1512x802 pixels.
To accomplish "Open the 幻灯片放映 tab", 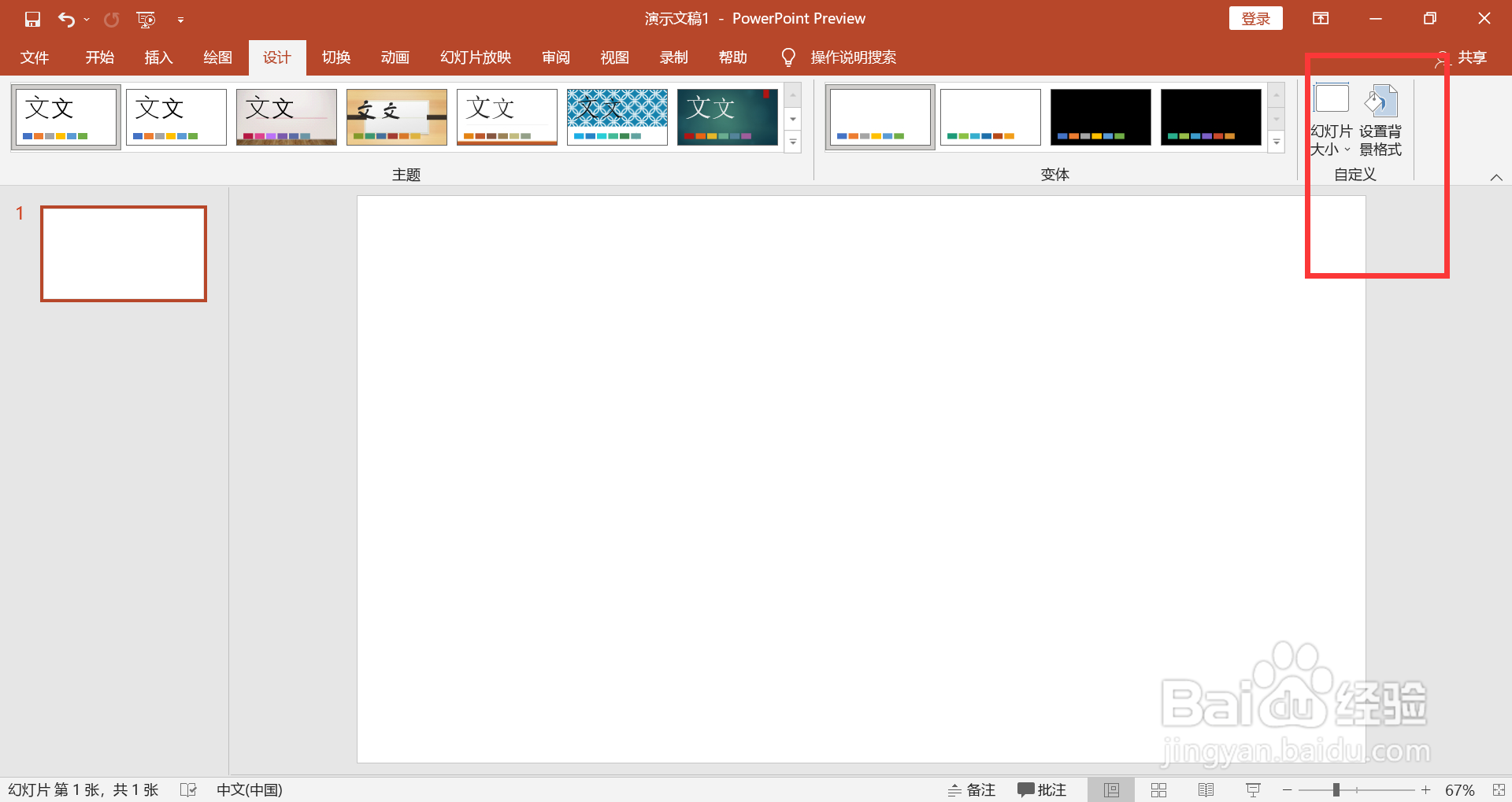I will 476,57.
